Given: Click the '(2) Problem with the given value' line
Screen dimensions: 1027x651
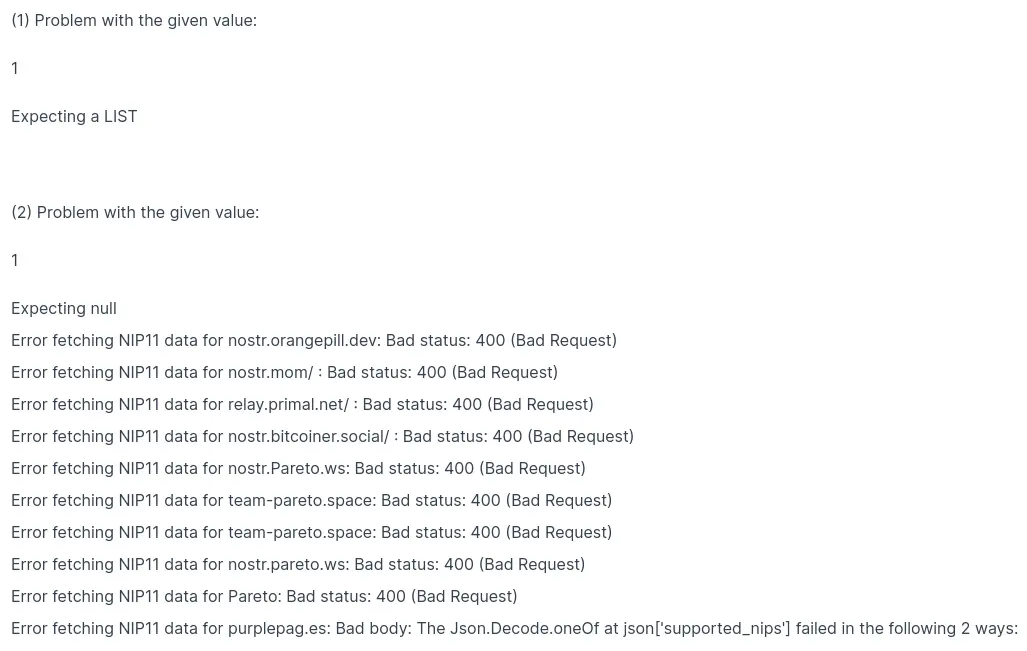Looking at the screenshot, I should 135,213.
